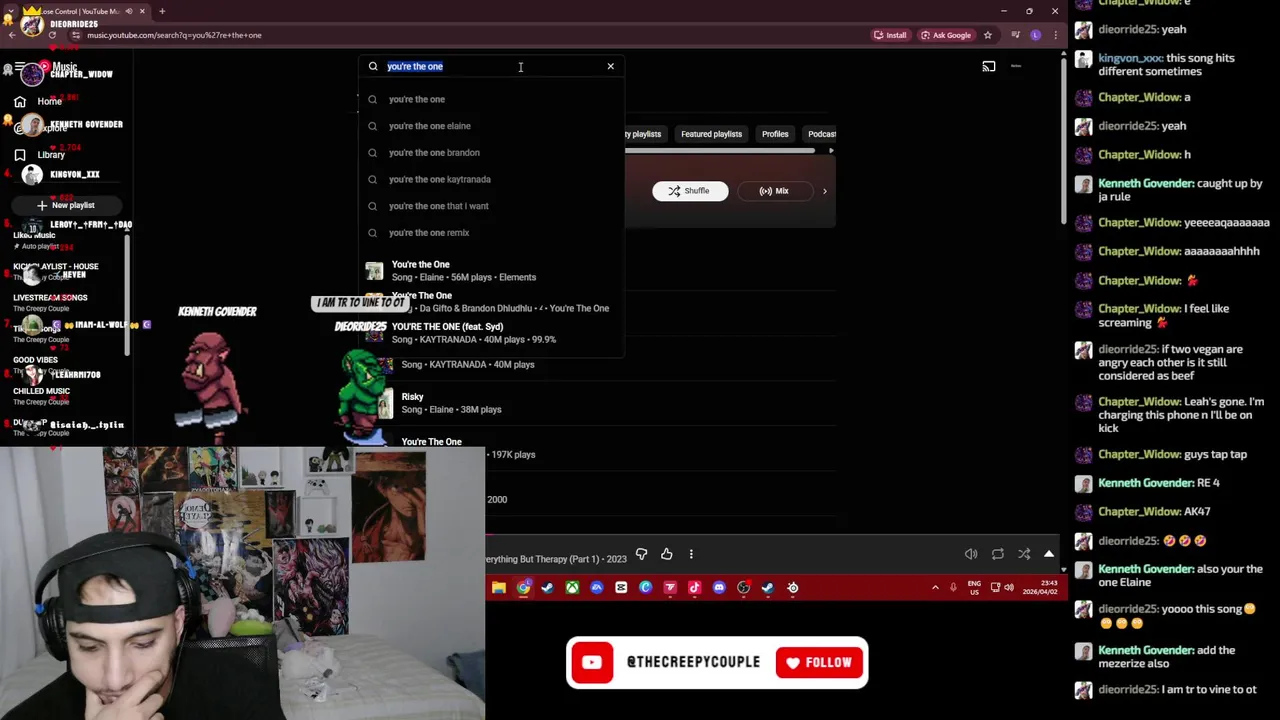
Task: Select the Profiles filter chip
Action: pyautogui.click(x=775, y=134)
